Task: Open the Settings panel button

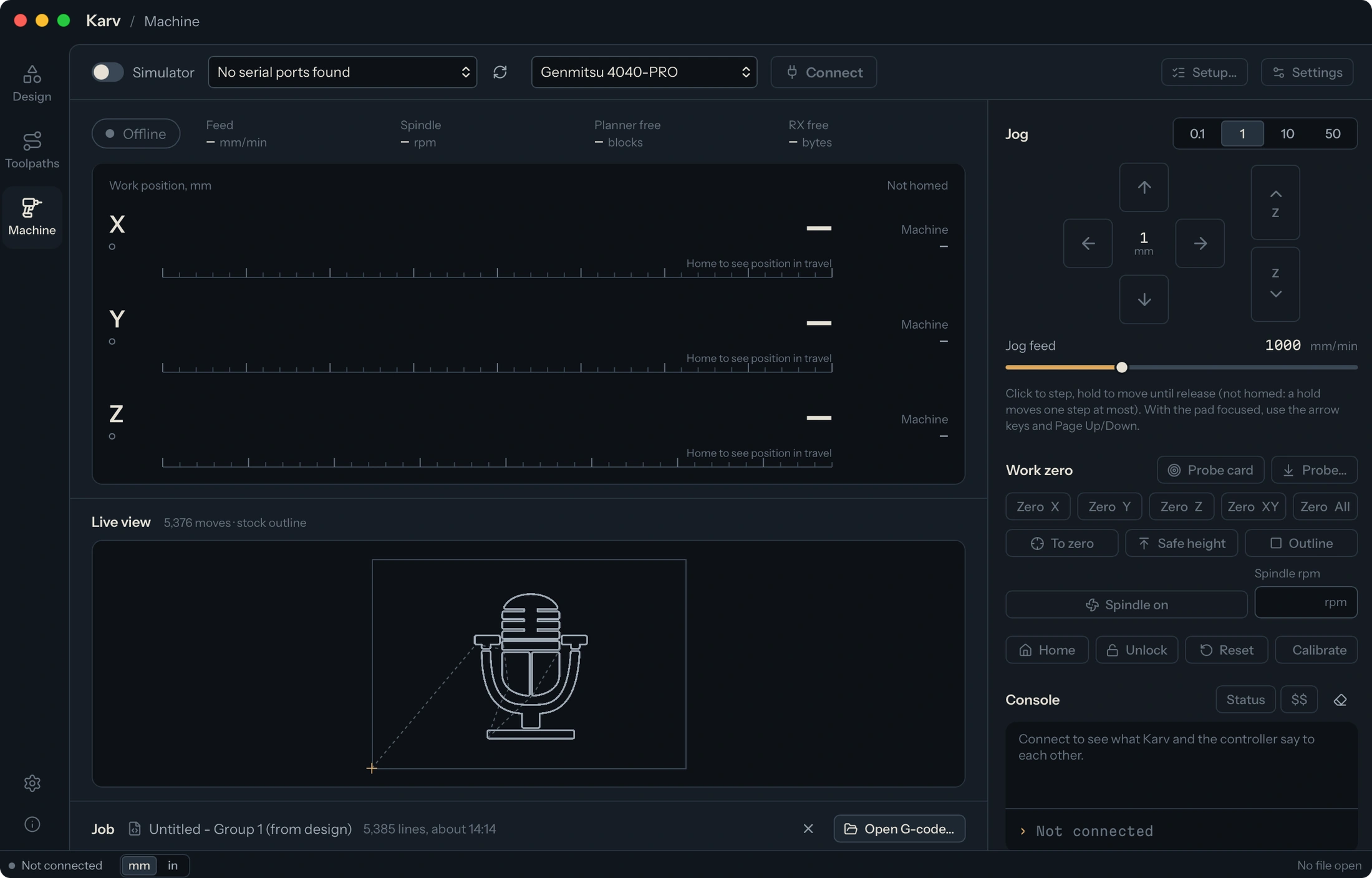Action: coord(1307,72)
